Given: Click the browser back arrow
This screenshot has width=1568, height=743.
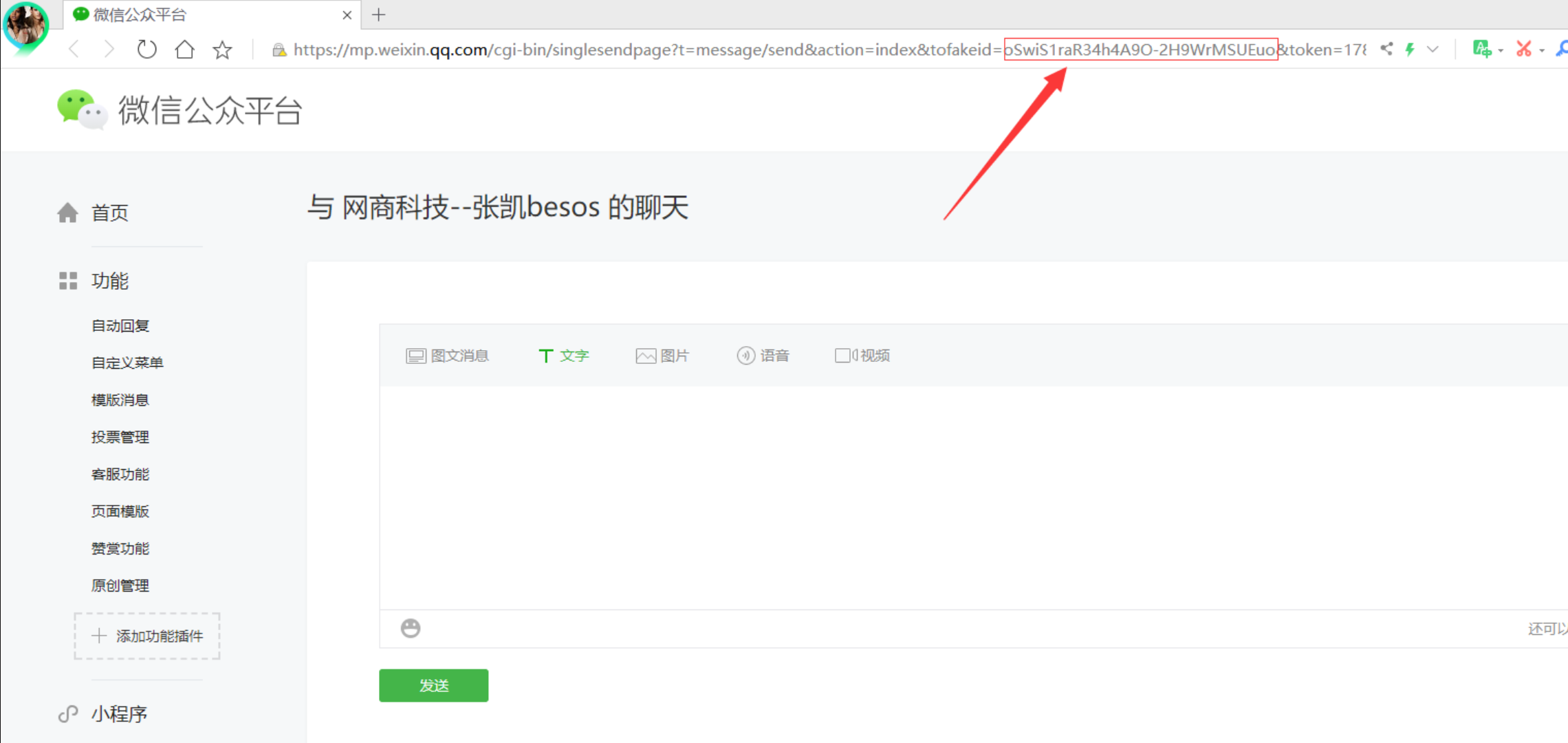Looking at the screenshot, I should pos(74,50).
